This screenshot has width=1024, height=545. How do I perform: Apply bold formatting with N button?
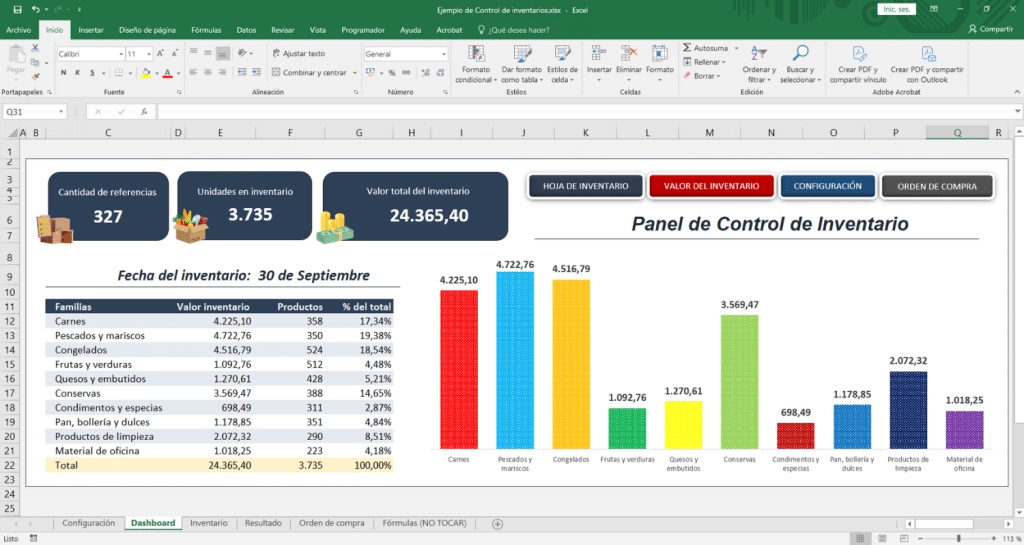pyautogui.click(x=63, y=72)
